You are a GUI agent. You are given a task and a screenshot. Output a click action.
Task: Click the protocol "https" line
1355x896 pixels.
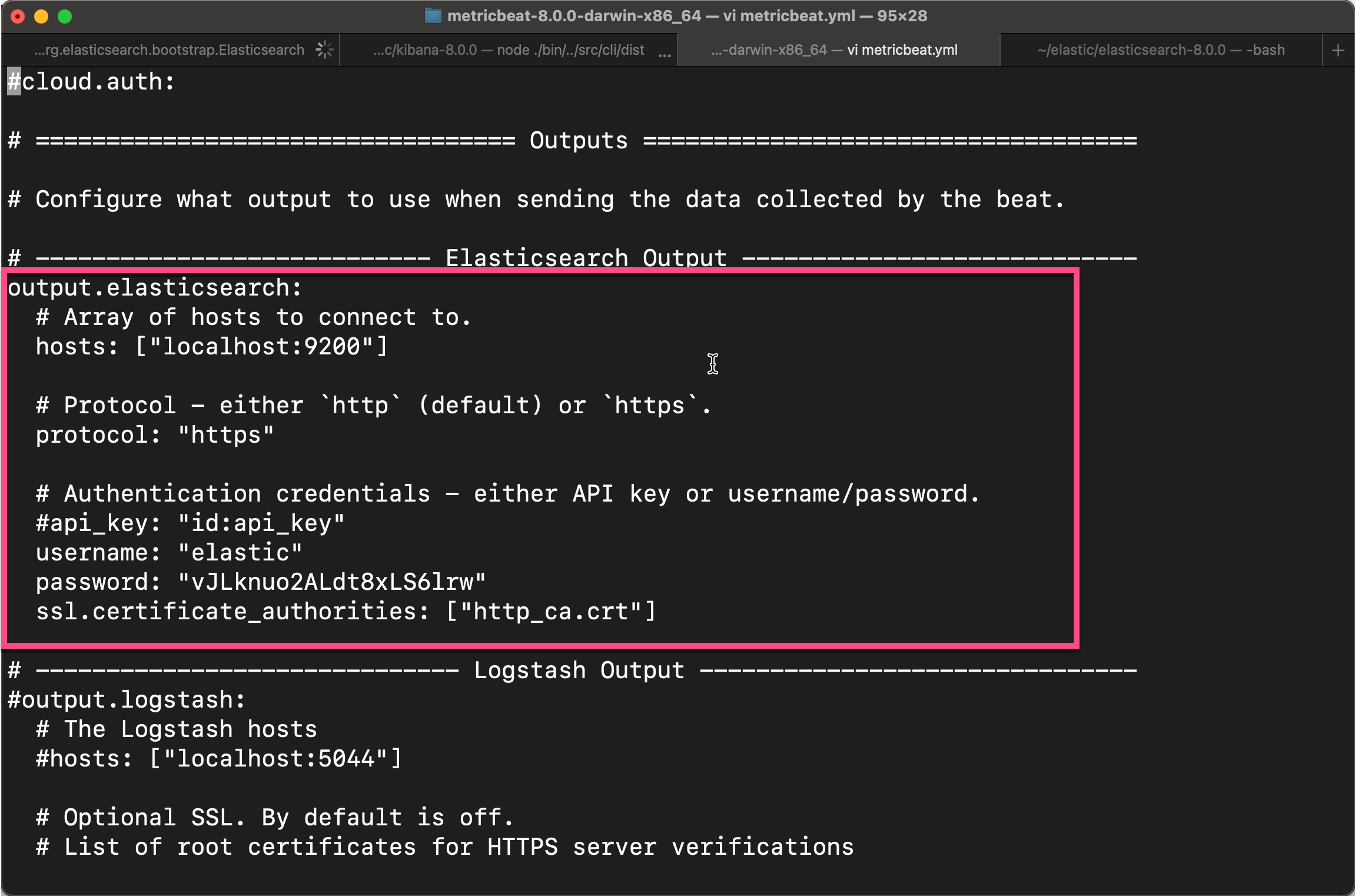(155, 435)
